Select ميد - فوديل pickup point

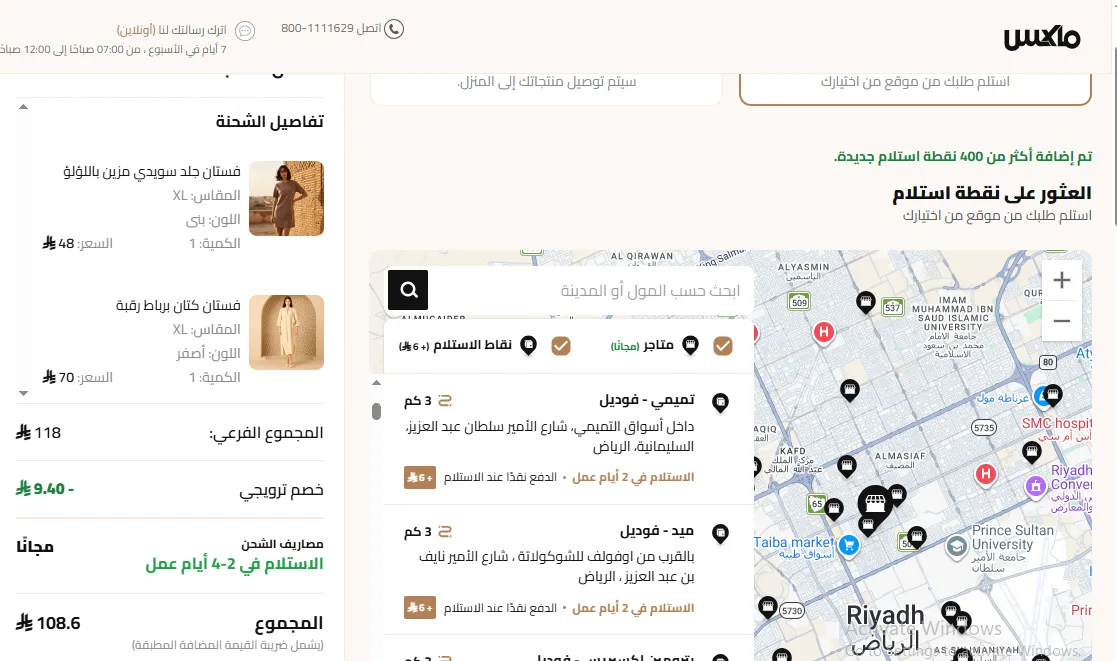click(568, 570)
